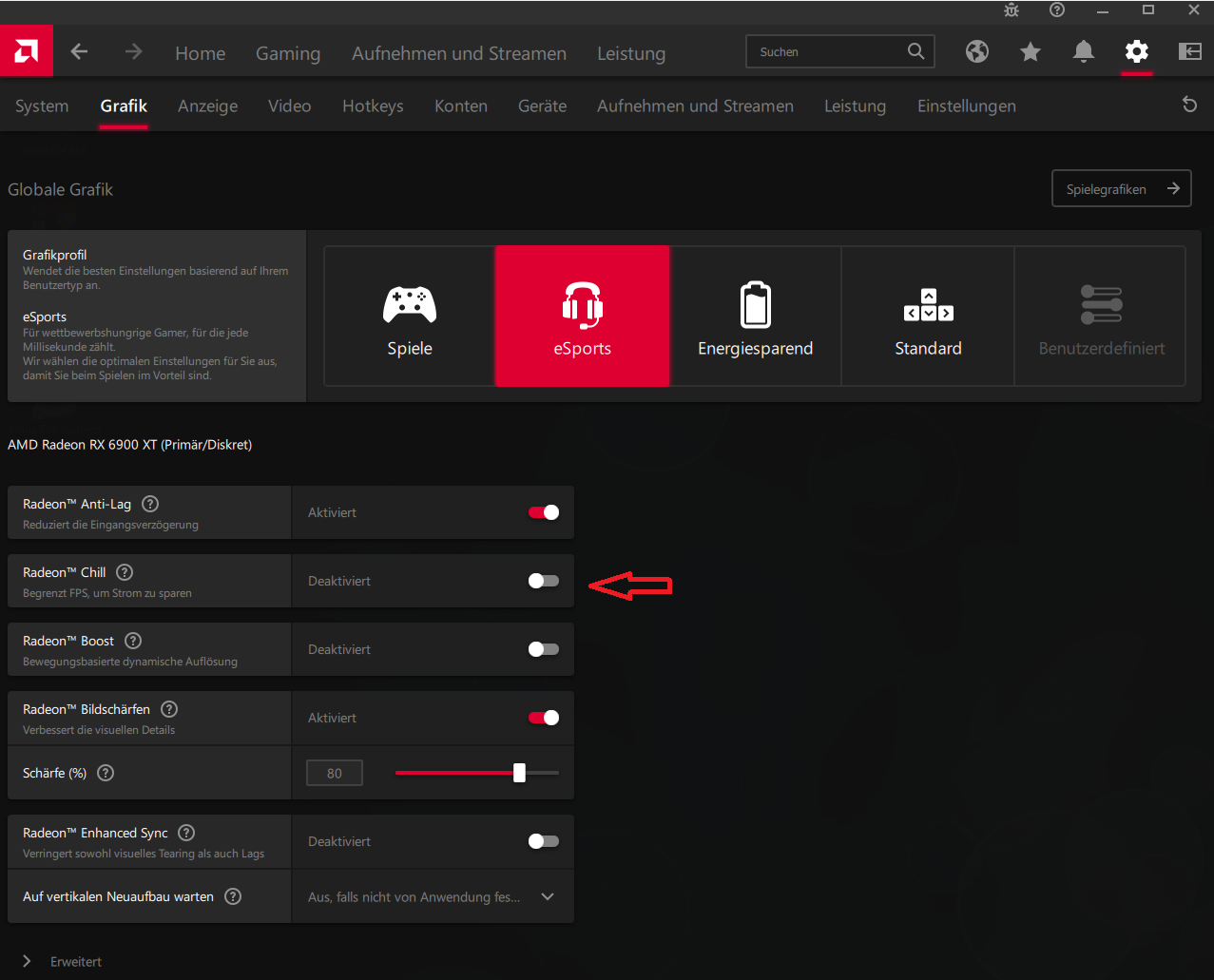This screenshot has height=980, width=1214.
Task: Show help for Radeon Boost
Action: (133, 642)
